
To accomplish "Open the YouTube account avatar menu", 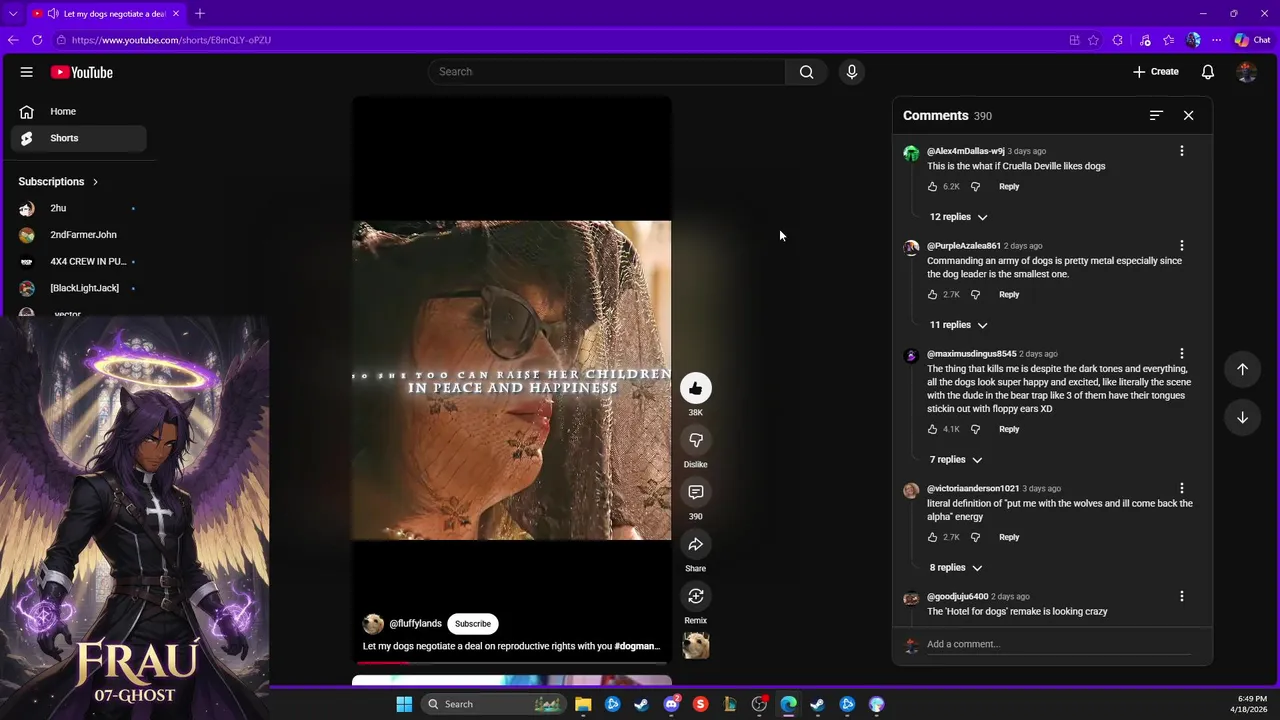I will coord(1246,72).
